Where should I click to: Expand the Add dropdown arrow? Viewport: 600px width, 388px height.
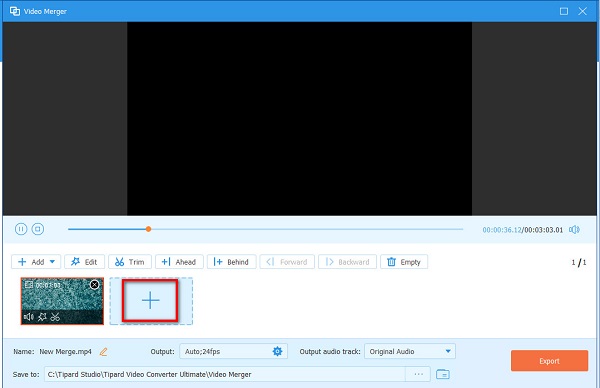click(x=52, y=262)
